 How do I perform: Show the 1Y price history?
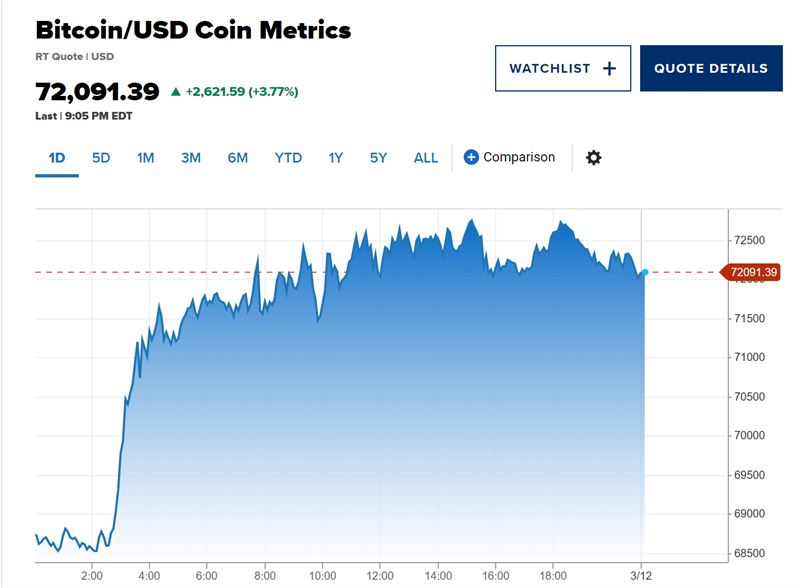(336, 158)
